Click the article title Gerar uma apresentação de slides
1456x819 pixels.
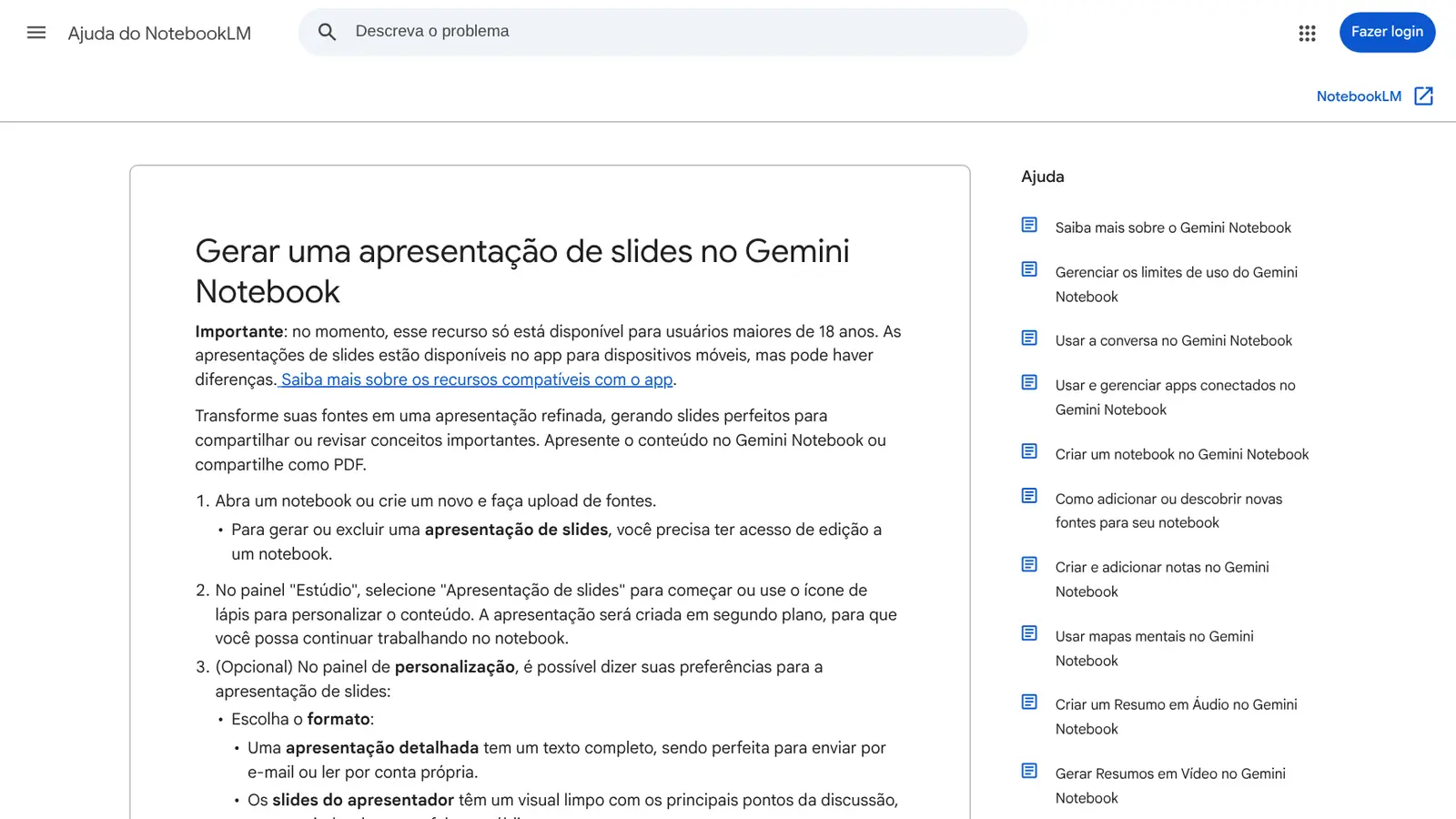[522, 271]
